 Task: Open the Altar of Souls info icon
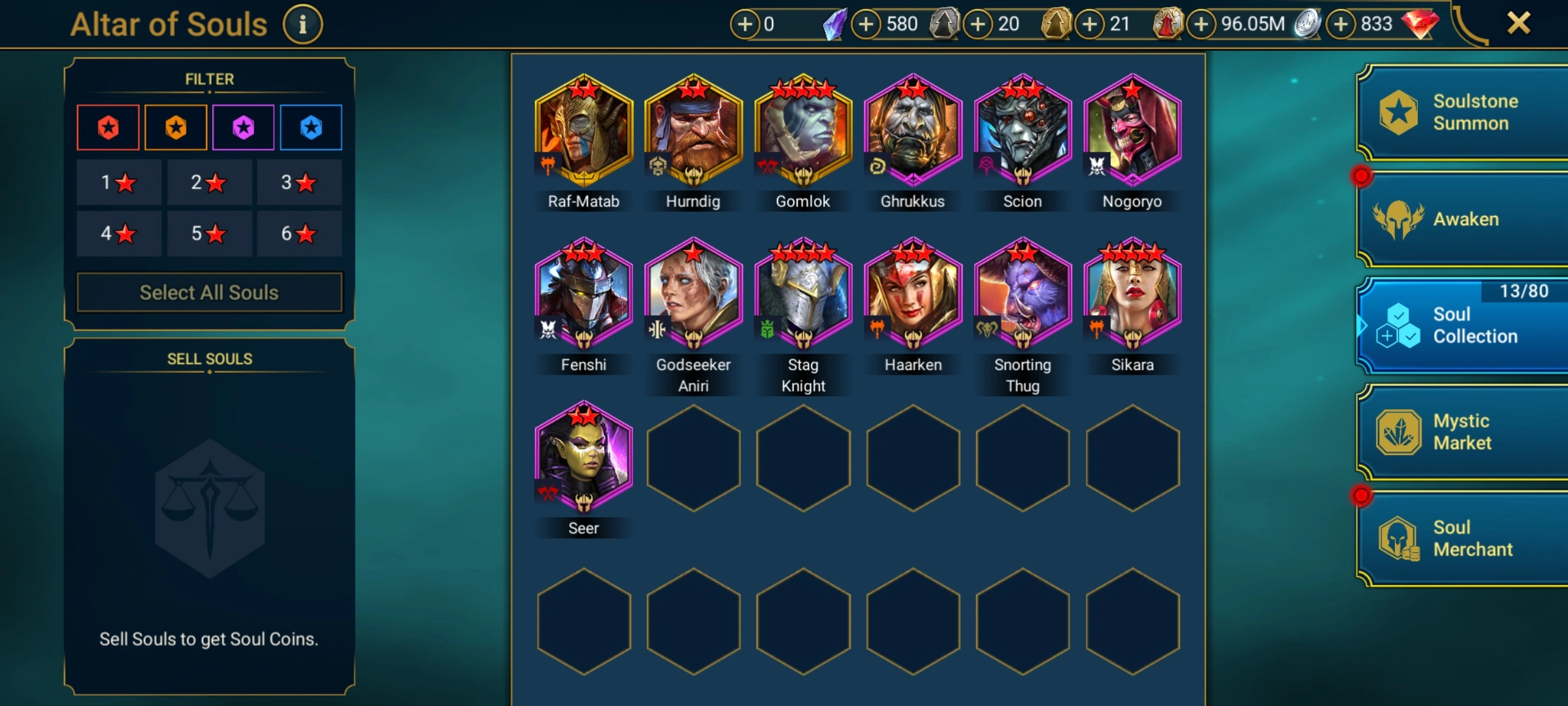302,25
